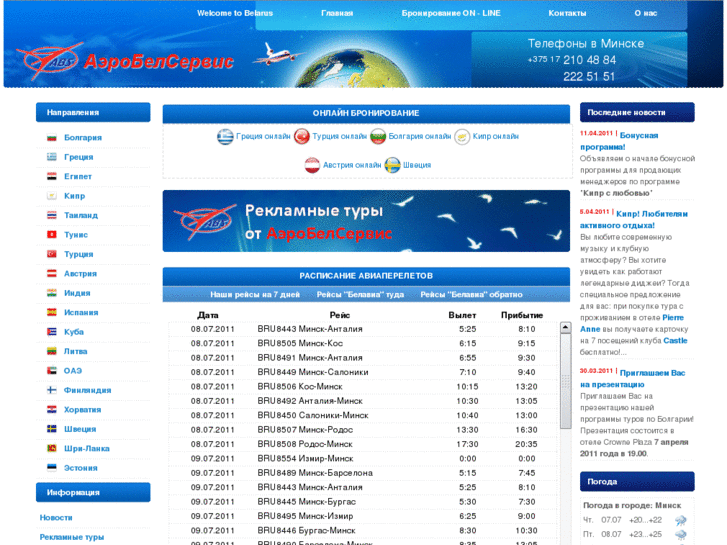Open Бронирование ON - LINE menu item
Viewport: 727px width, 545px height.
pos(451,13)
